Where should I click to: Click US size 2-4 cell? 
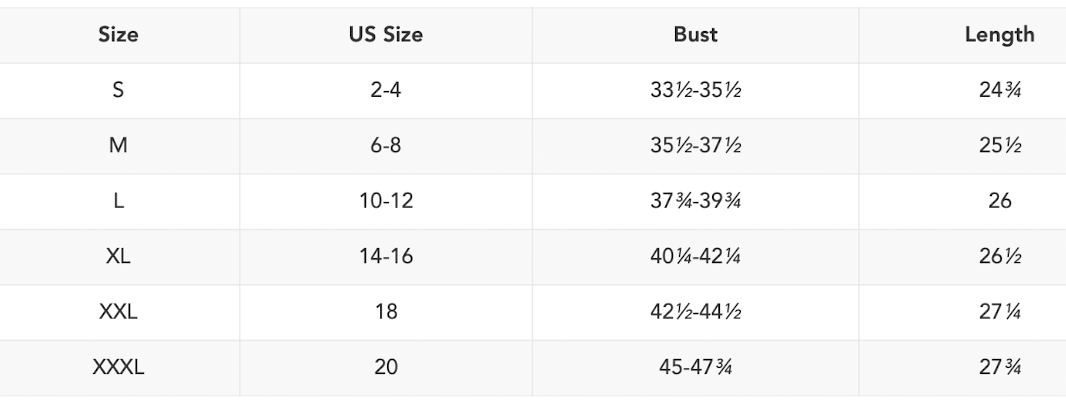[385, 91]
